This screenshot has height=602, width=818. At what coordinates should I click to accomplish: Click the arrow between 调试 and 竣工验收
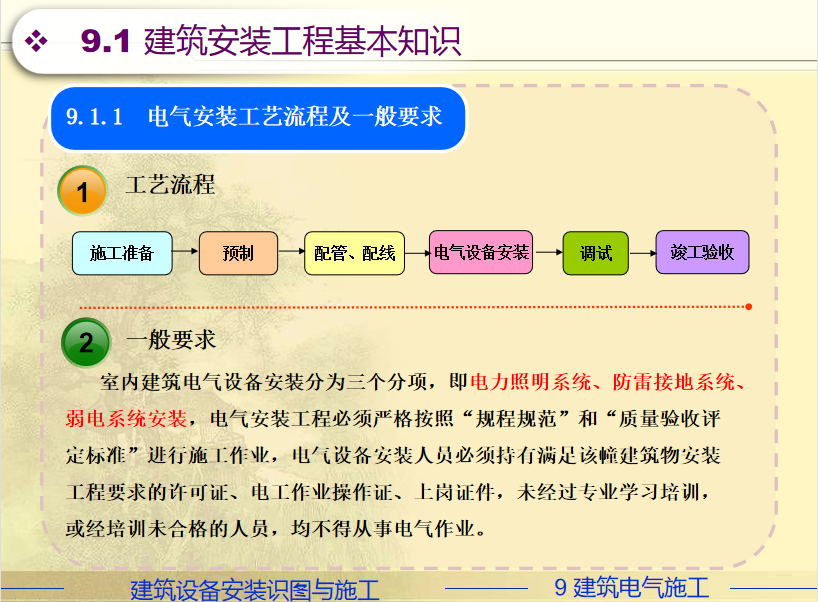point(643,253)
